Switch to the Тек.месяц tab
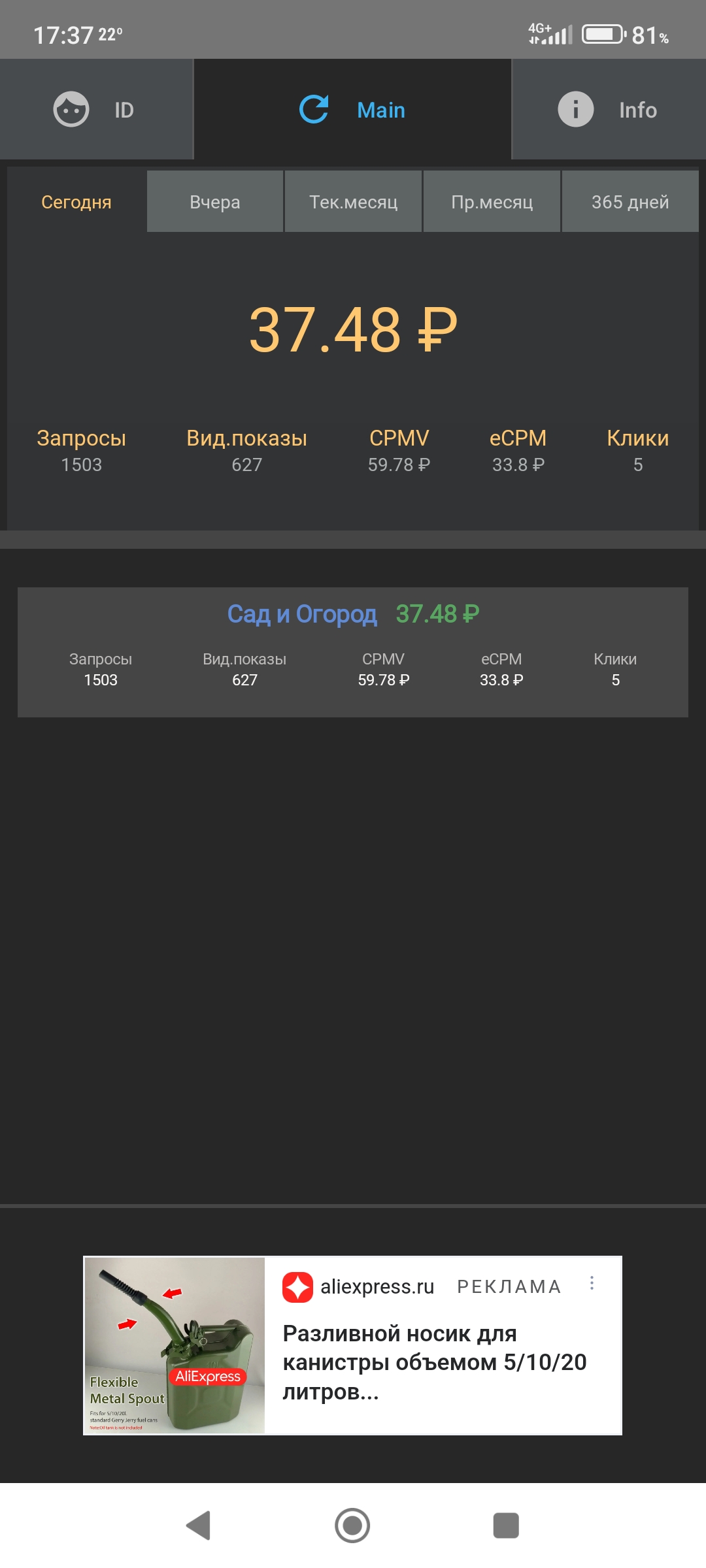 pos(353,202)
